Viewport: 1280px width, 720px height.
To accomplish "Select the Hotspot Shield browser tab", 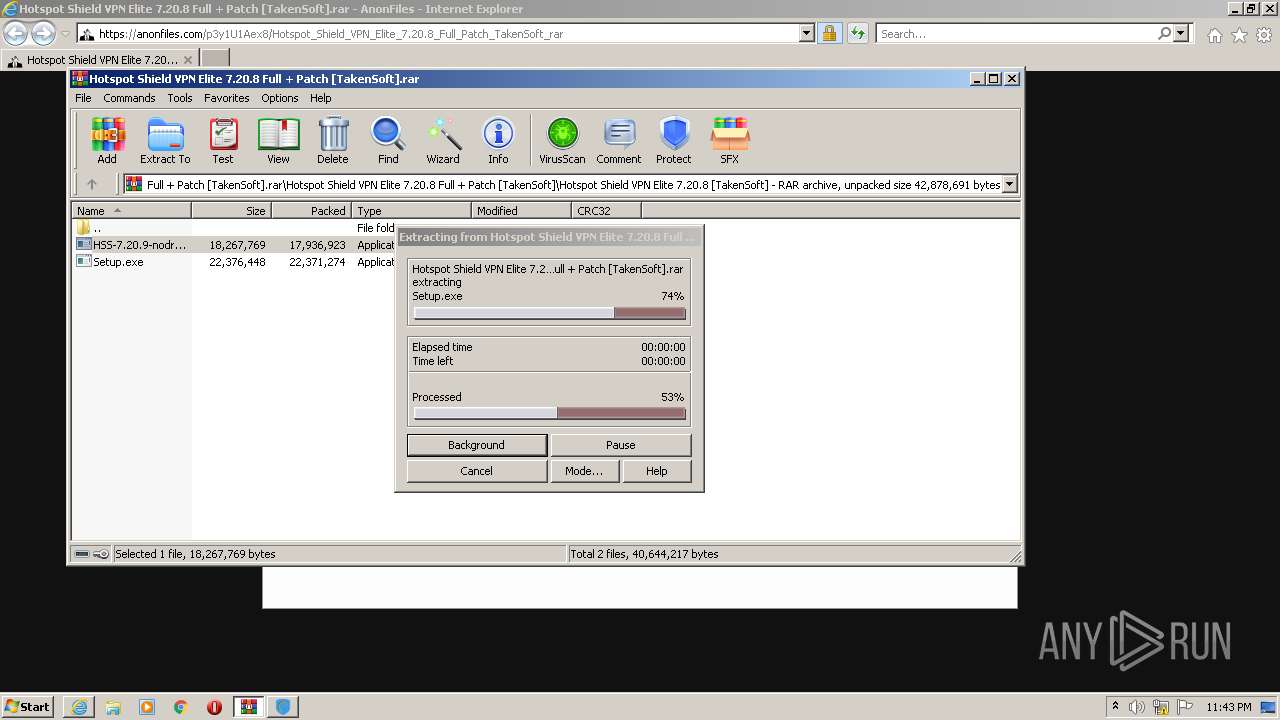I will pyautogui.click(x=99, y=60).
